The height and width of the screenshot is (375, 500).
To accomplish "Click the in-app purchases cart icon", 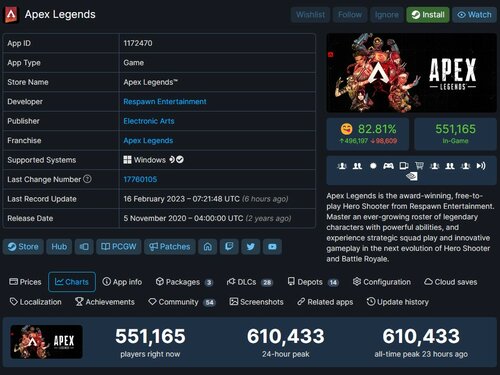I will click(x=419, y=166).
